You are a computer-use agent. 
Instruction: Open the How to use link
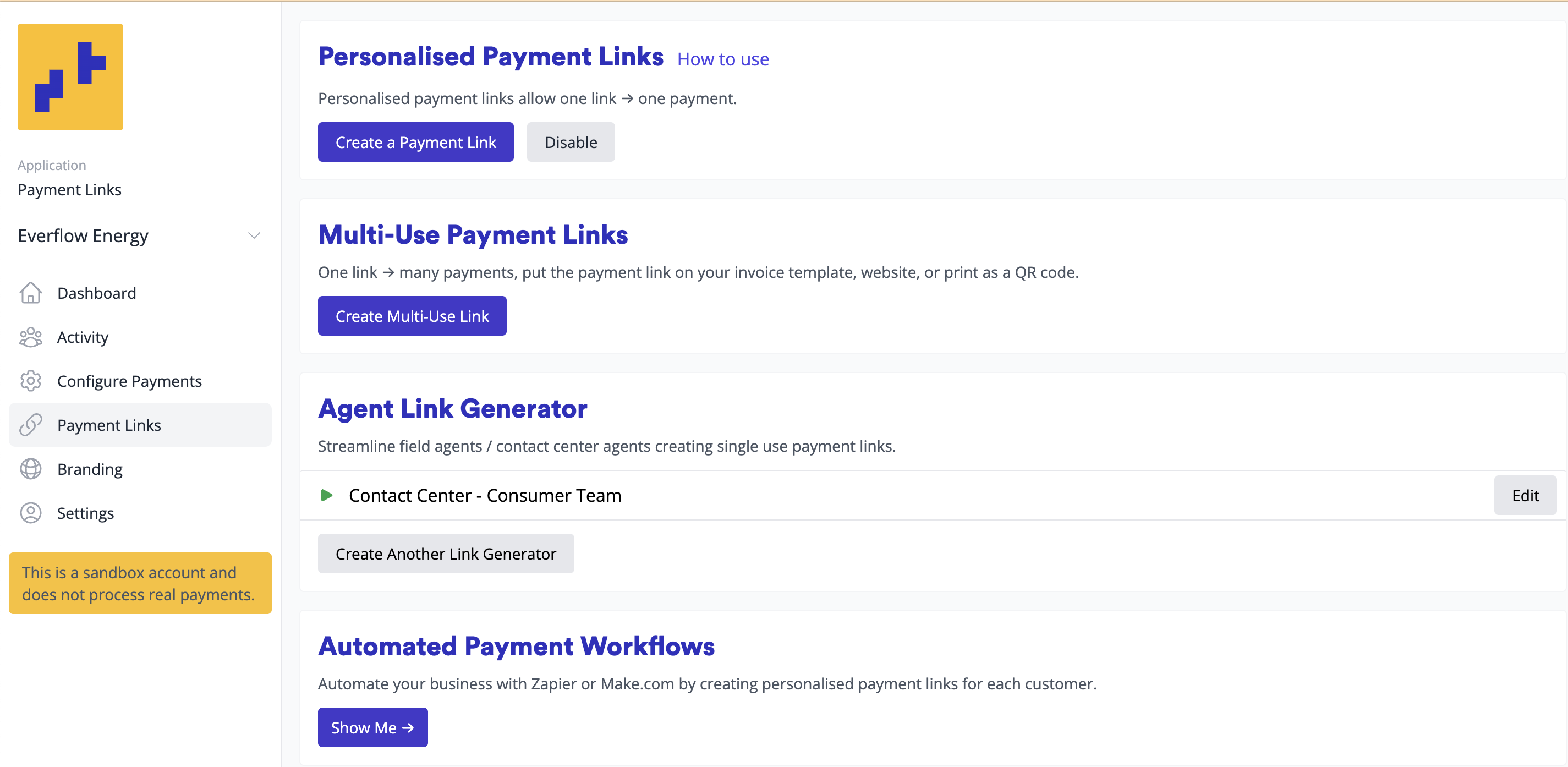tap(722, 59)
